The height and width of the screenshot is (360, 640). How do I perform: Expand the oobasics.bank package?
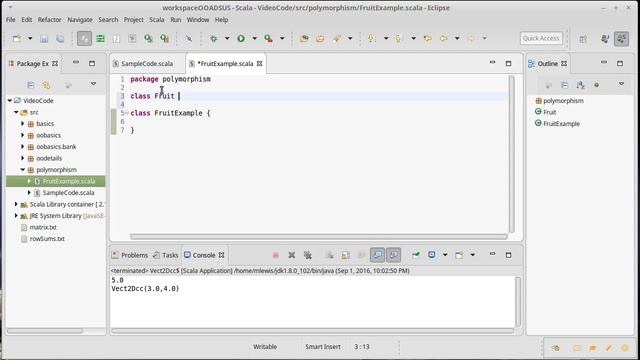point(23,147)
